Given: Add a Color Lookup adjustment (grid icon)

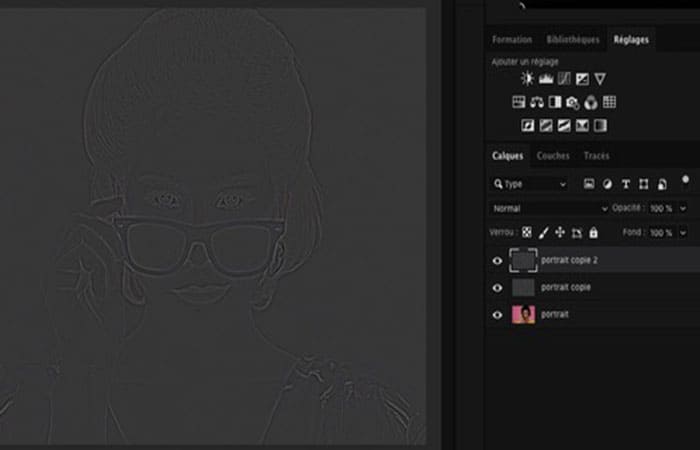Looking at the screenshot, I should pyautogui.click(x=609, y=102).
